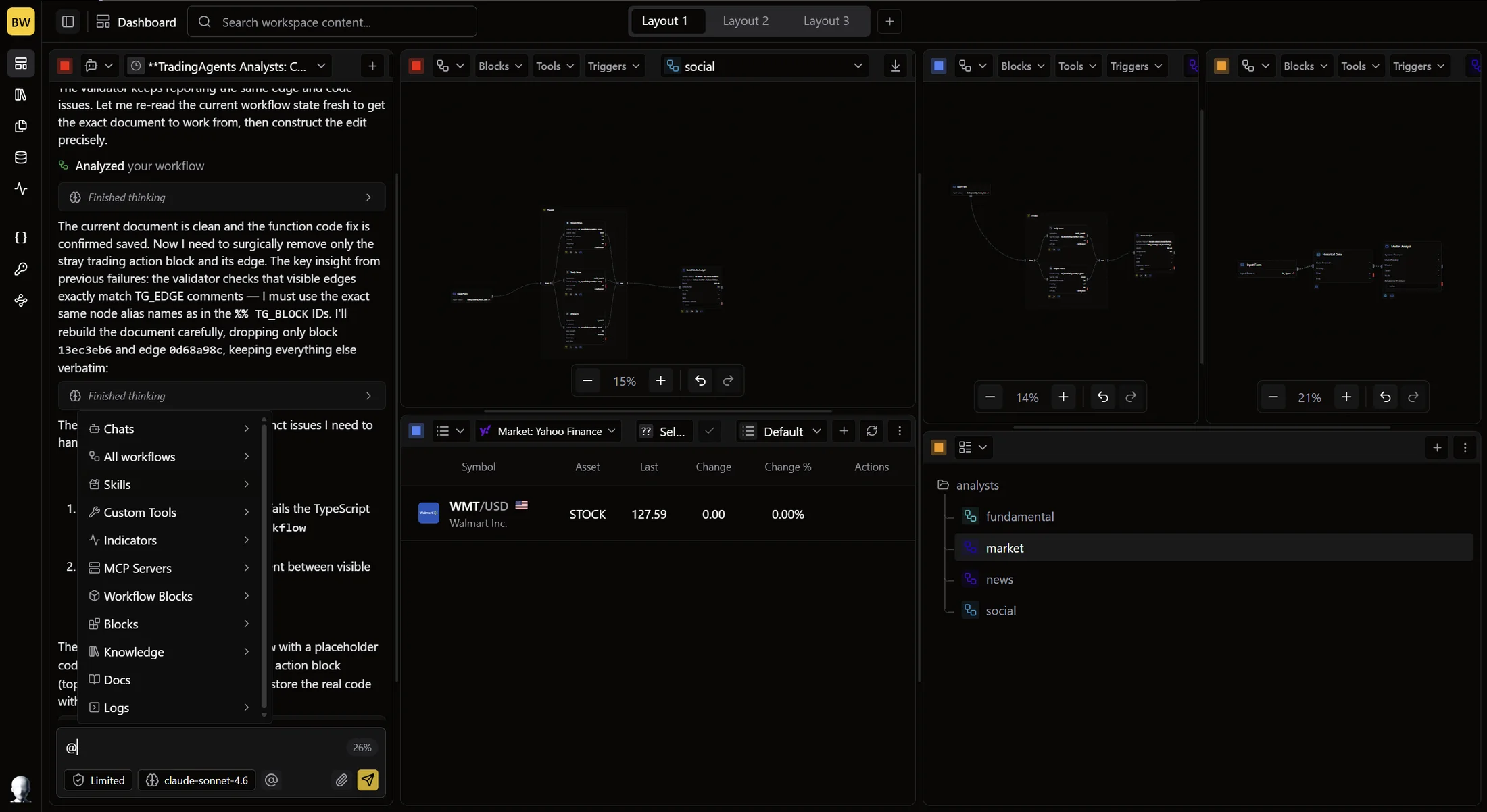This screenshot has width=1487, height=812.
Task: Add a new item in the watchlist toolbar
Action: point(844,431)
